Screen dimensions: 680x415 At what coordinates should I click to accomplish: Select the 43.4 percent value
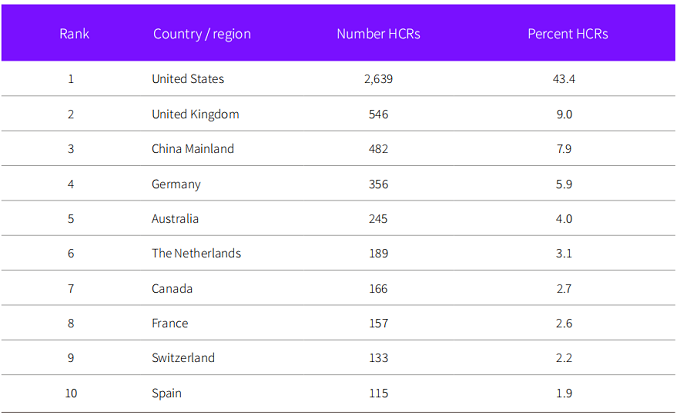pyautogui.click(x=564, y=79)
